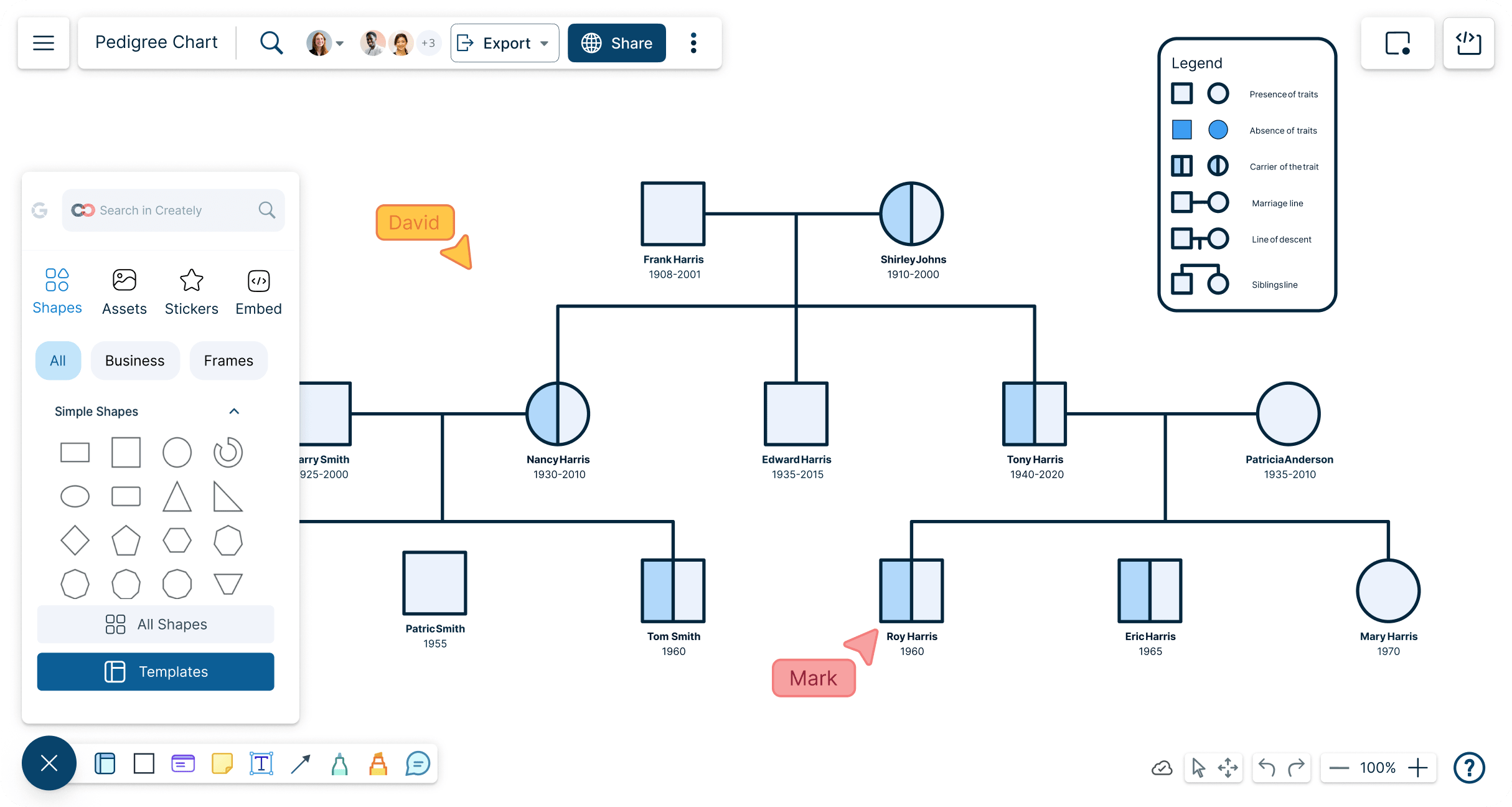Select the frame tool in bottom toolbar

pos(105,763)
